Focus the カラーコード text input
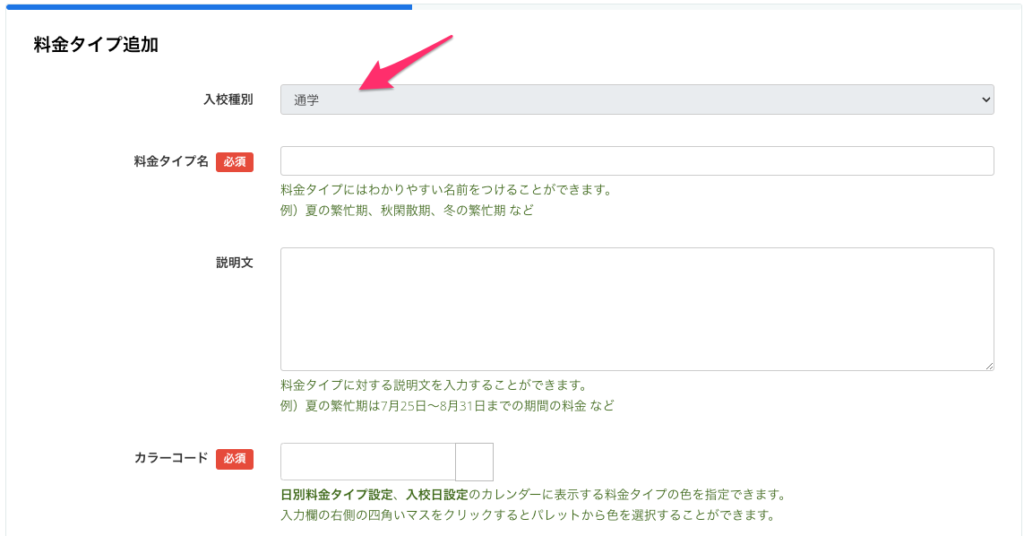Viewport: 1024px width, 536px height. tap(367, 462)
